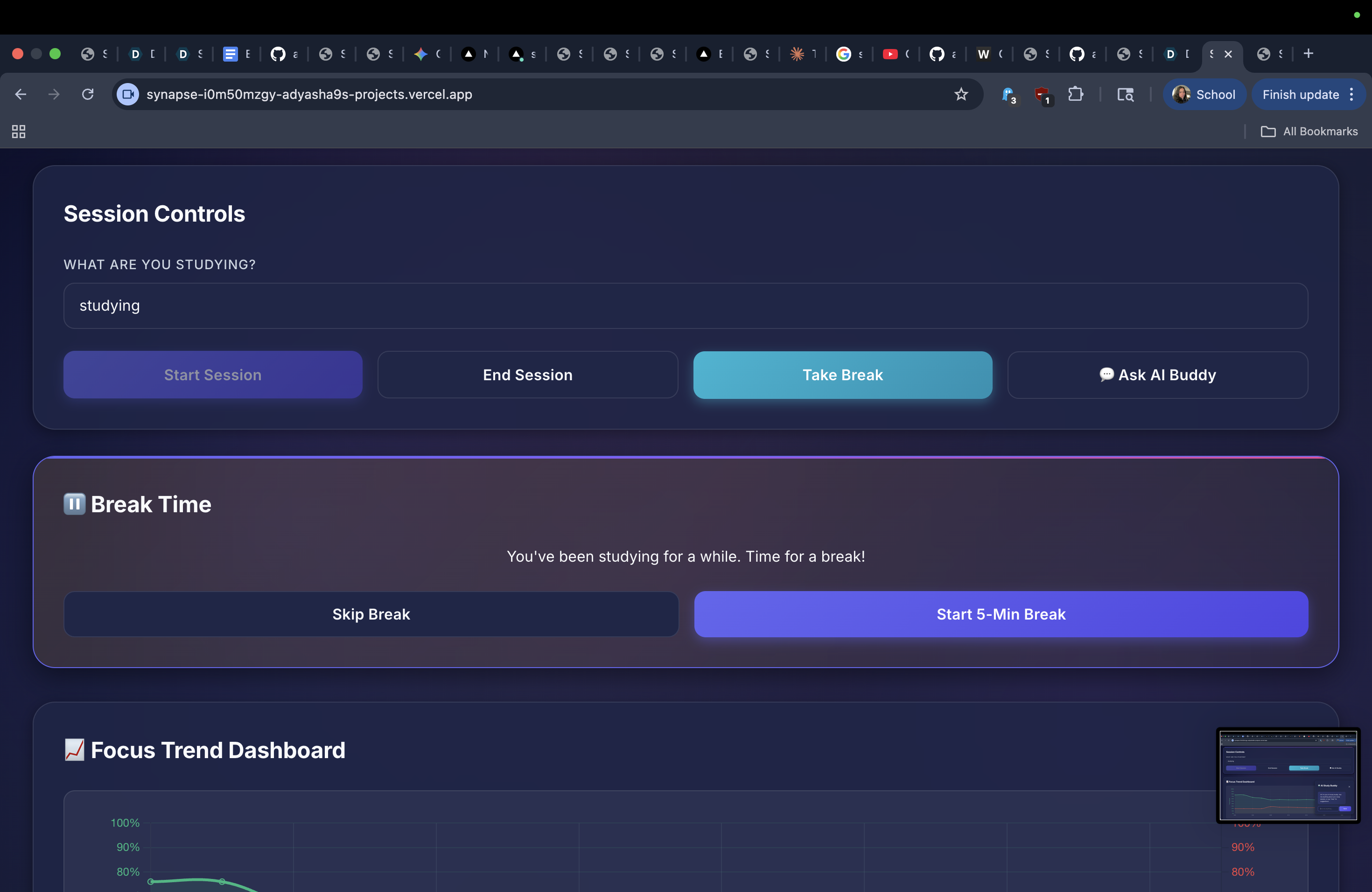Reload the page

point(88,94)
